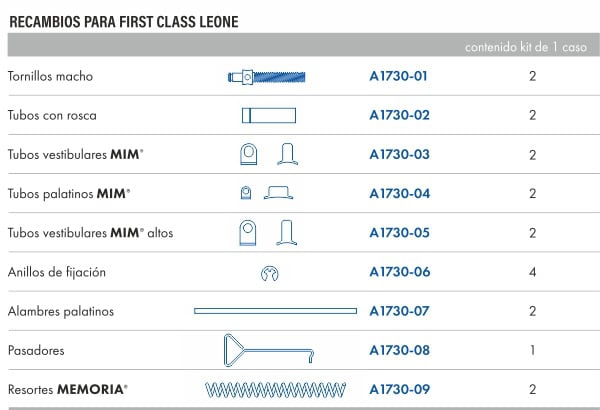Open product code A1730-02
Image resolution: width=600 pixels, height=410 pixels.
399,115
